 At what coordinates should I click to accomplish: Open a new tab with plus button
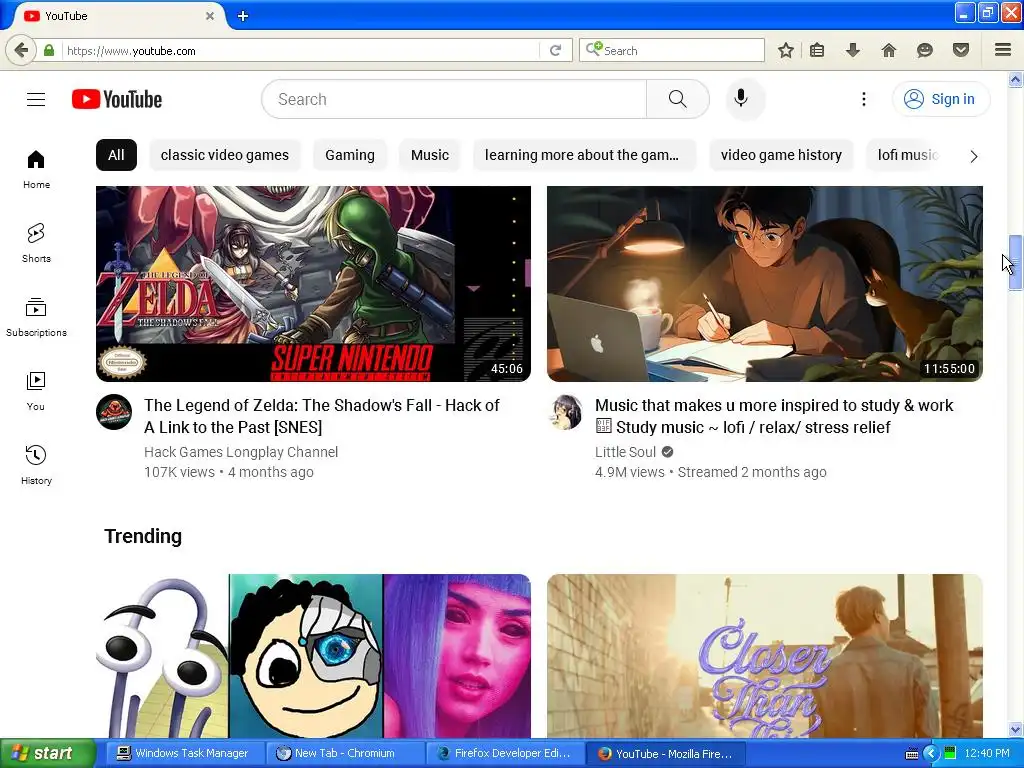243,16
